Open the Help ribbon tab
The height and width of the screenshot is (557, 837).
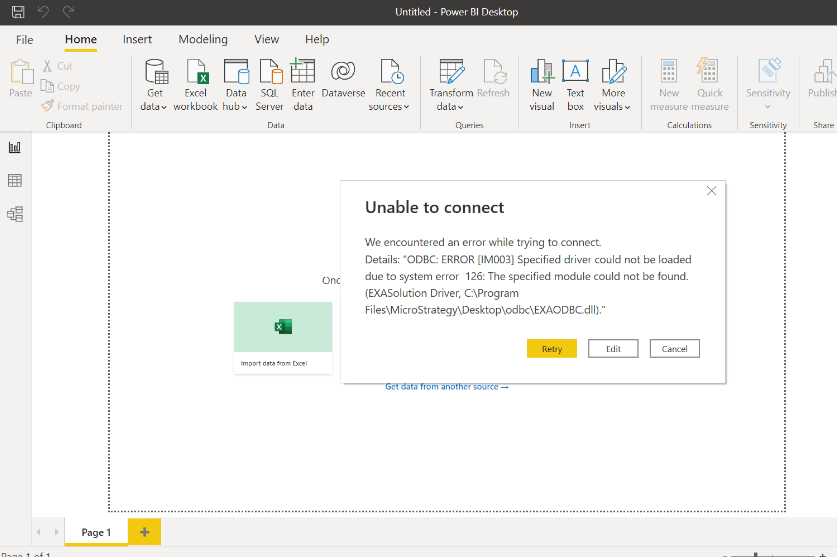tap(317, 40)
